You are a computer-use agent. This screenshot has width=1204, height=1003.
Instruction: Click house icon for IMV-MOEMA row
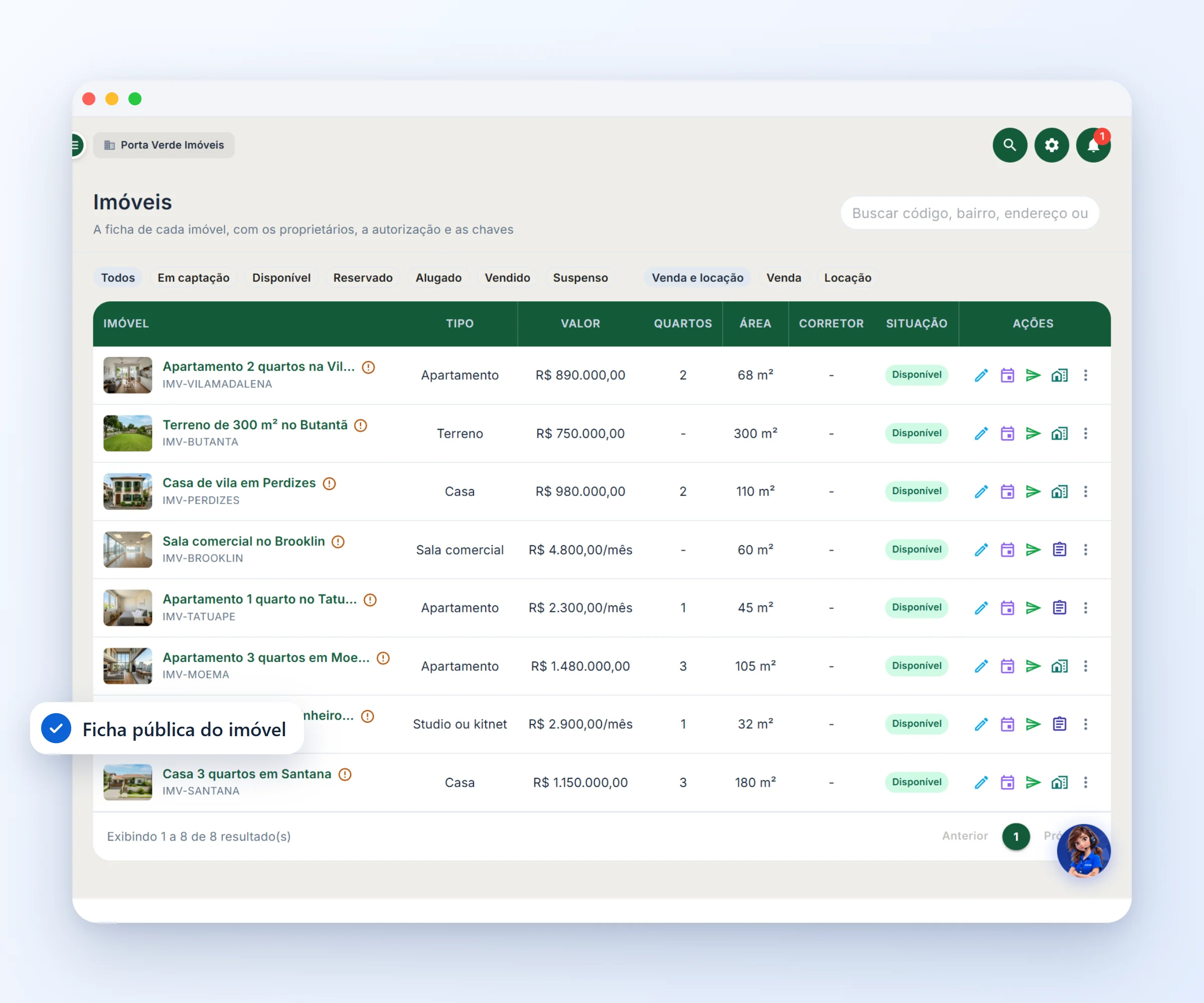click(1059, 666)
